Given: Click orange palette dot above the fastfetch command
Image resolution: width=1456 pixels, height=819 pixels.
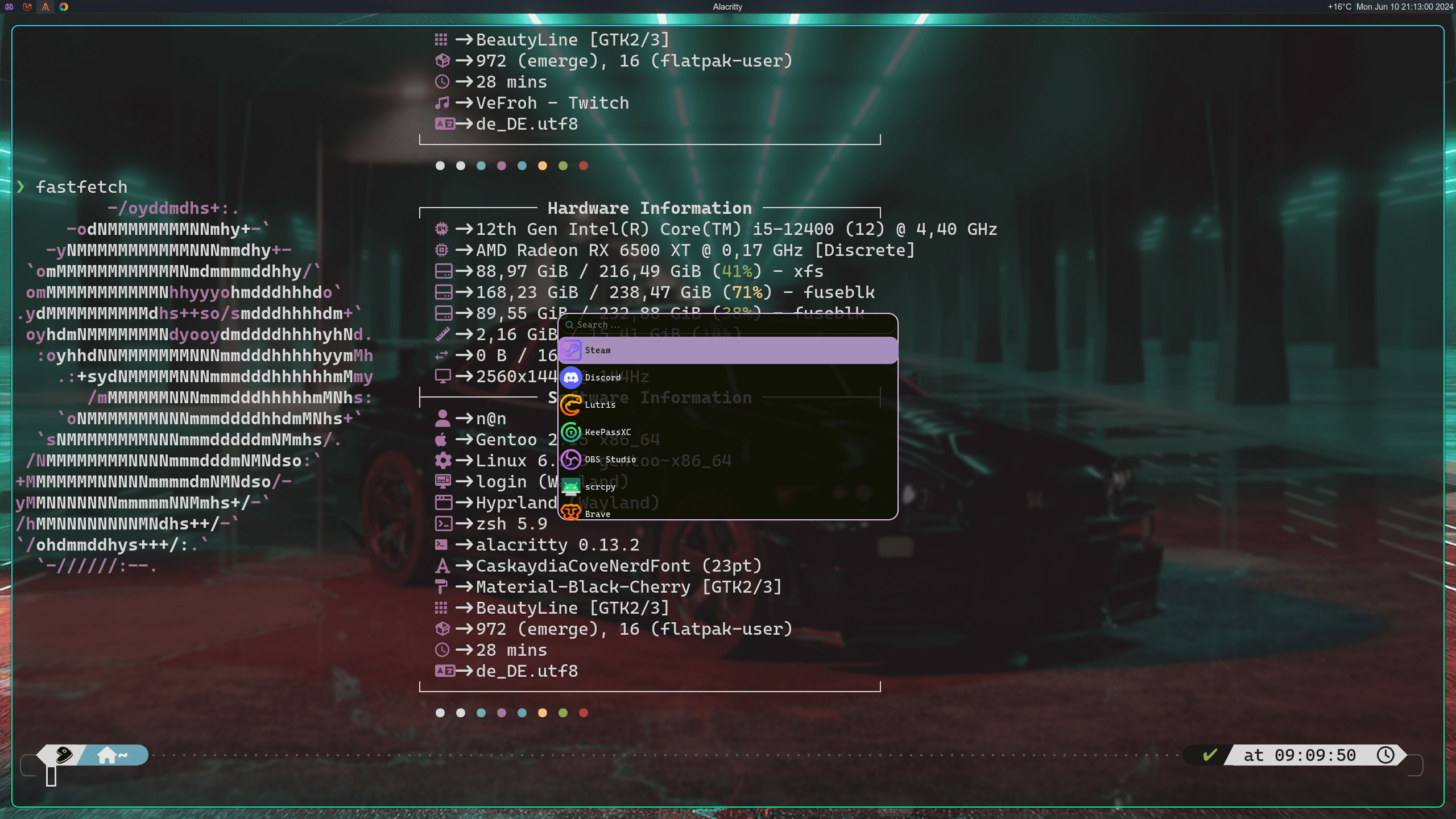Looking at the screenshot, I should (x=542, y=166).
